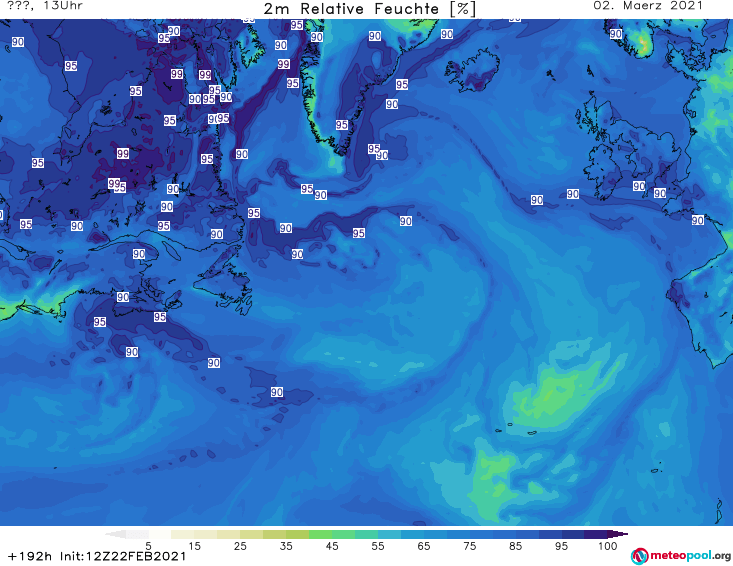Click the meteopool logo's round icon
Viewport: 733px width, 566px height.
pos(640,556)
